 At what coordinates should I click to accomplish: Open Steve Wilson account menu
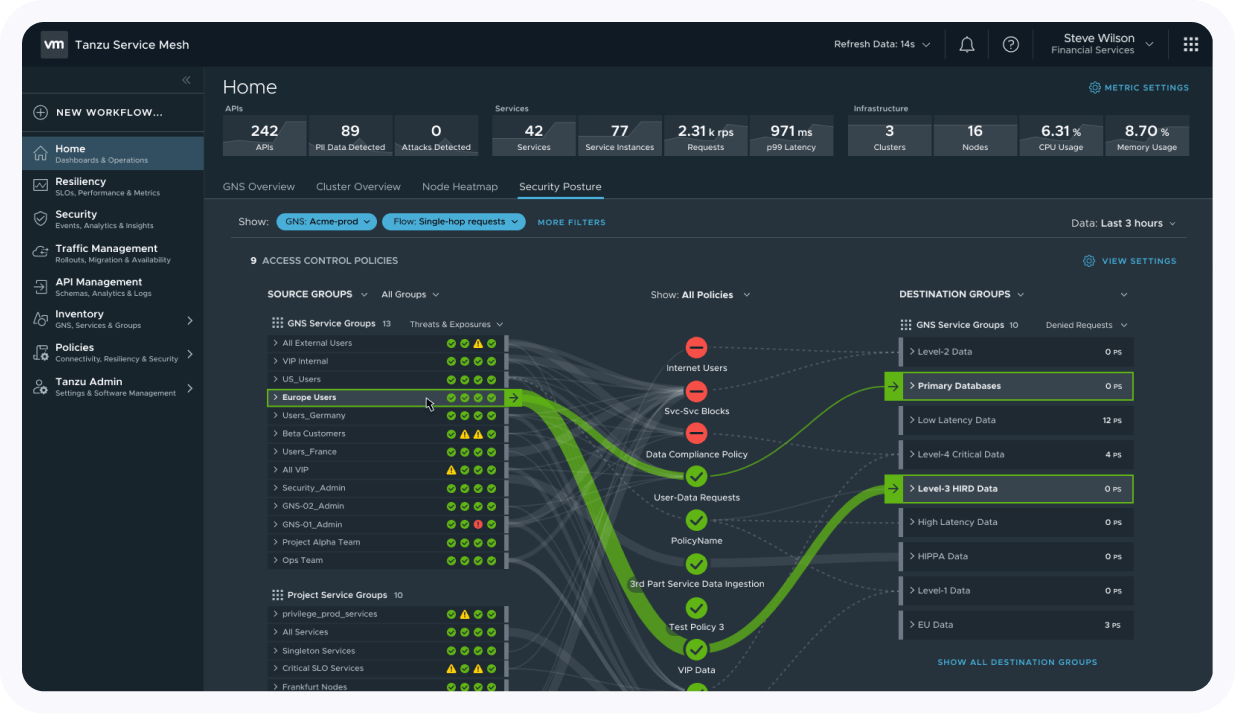coord(1101,44)
